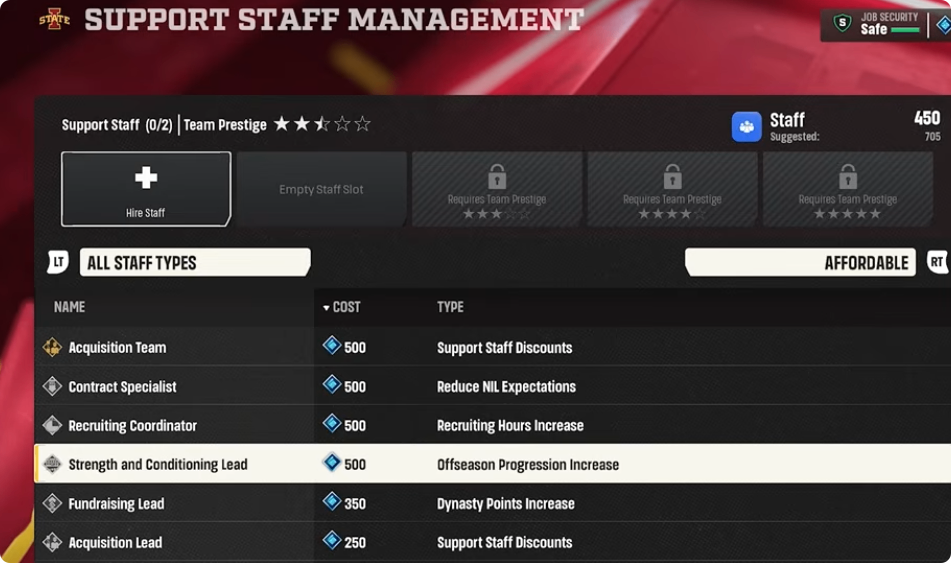Click the 450 staff points value
This screenshot has height=563, width=951.
coord(927,118)
